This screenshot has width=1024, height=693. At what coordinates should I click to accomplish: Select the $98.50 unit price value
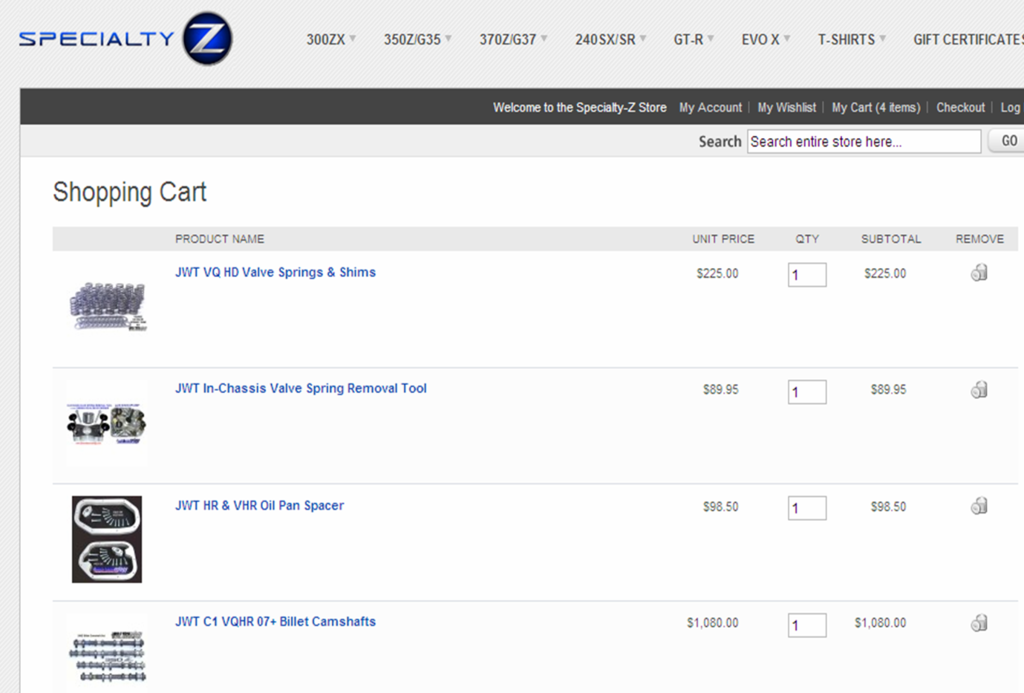click(720, 507)
